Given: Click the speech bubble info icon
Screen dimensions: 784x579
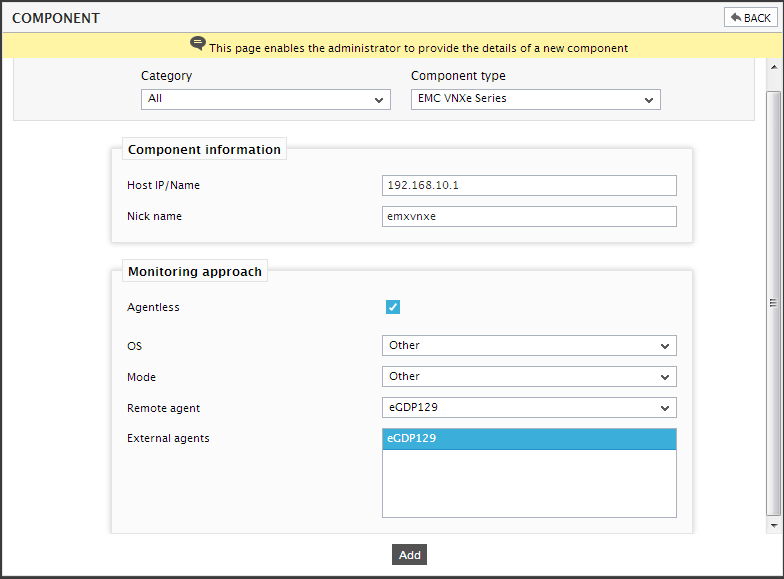Looking at the screenshot, I should coord(198,44).
